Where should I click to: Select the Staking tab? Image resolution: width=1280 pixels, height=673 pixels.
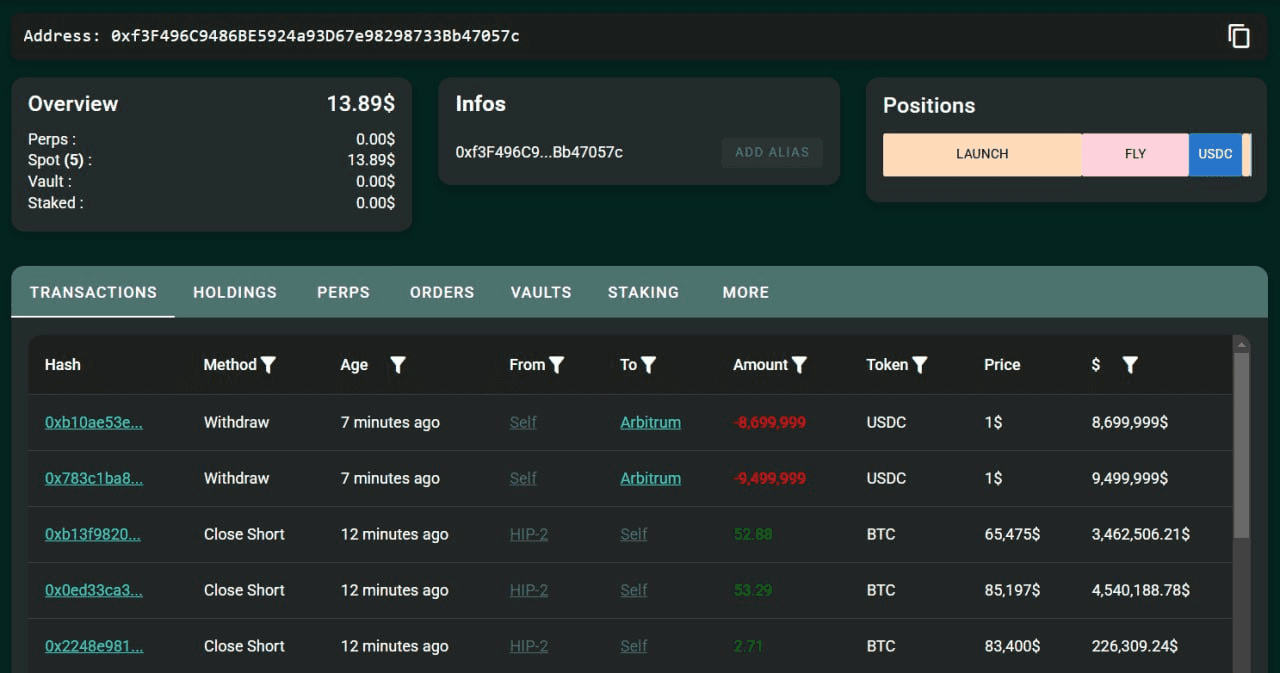(643, 292)
